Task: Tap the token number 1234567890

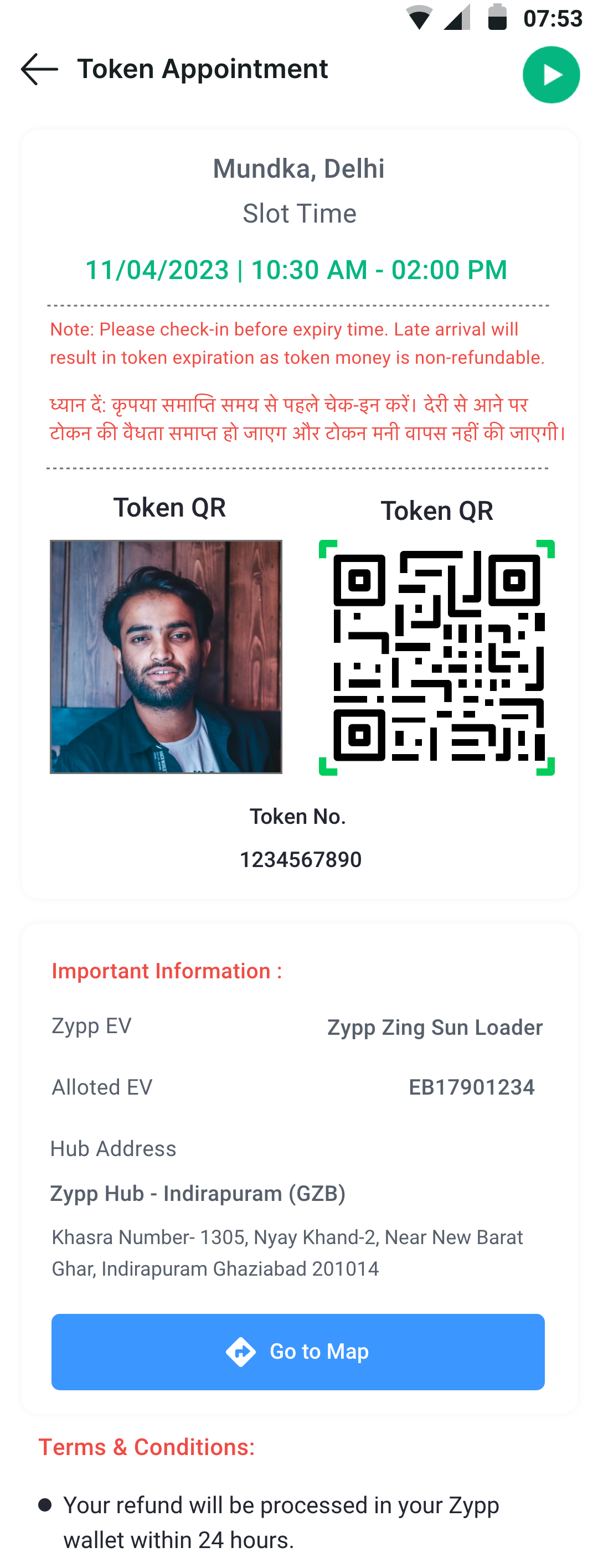Action: 300,859
